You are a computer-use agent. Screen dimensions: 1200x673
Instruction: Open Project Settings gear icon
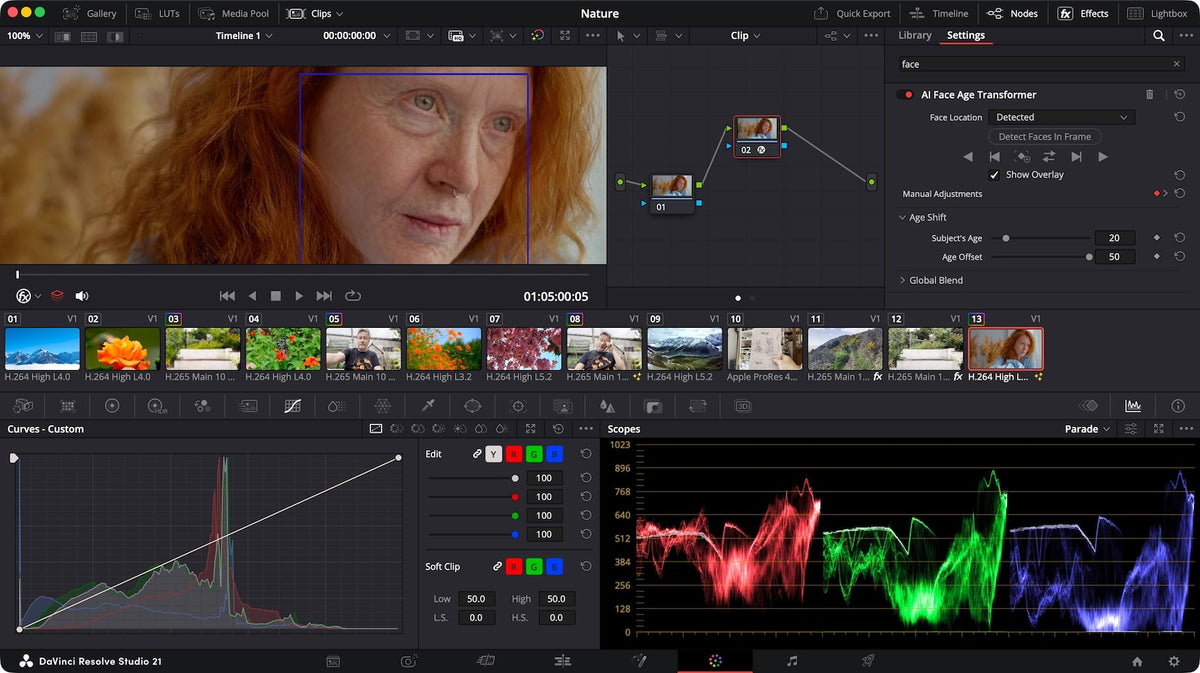point(1174,661)
